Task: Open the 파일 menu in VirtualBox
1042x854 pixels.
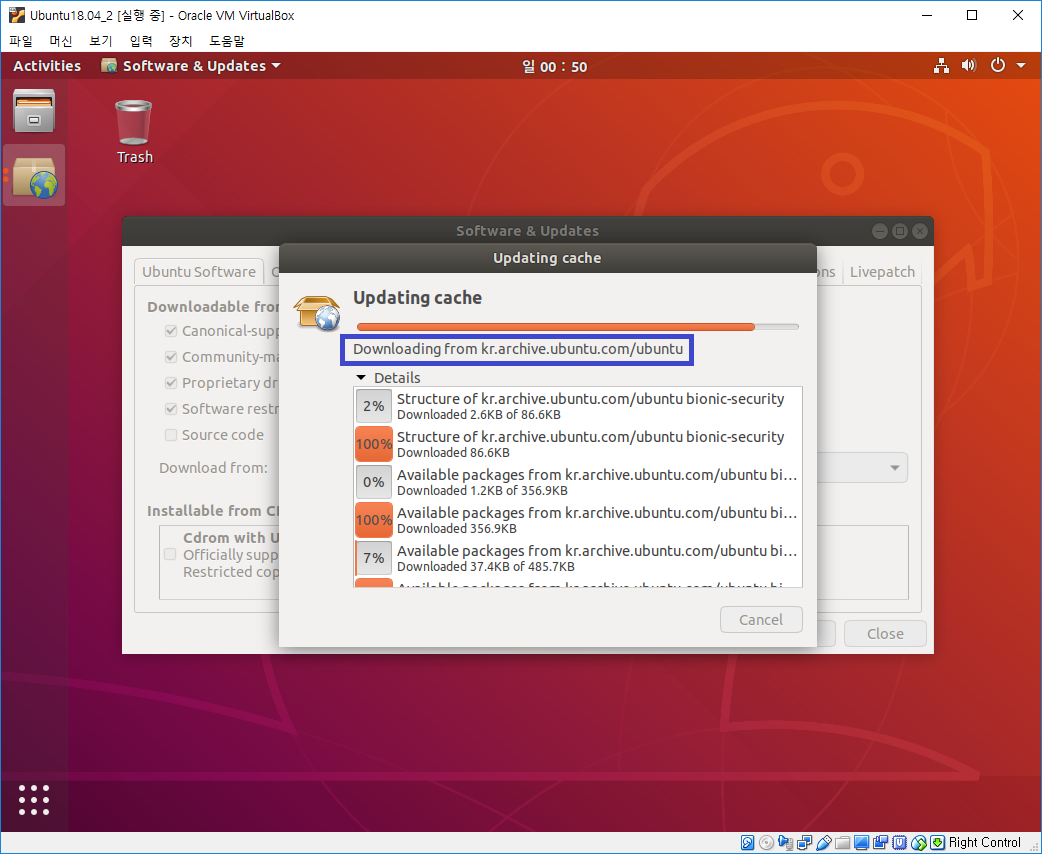Action: coord(21,41)
